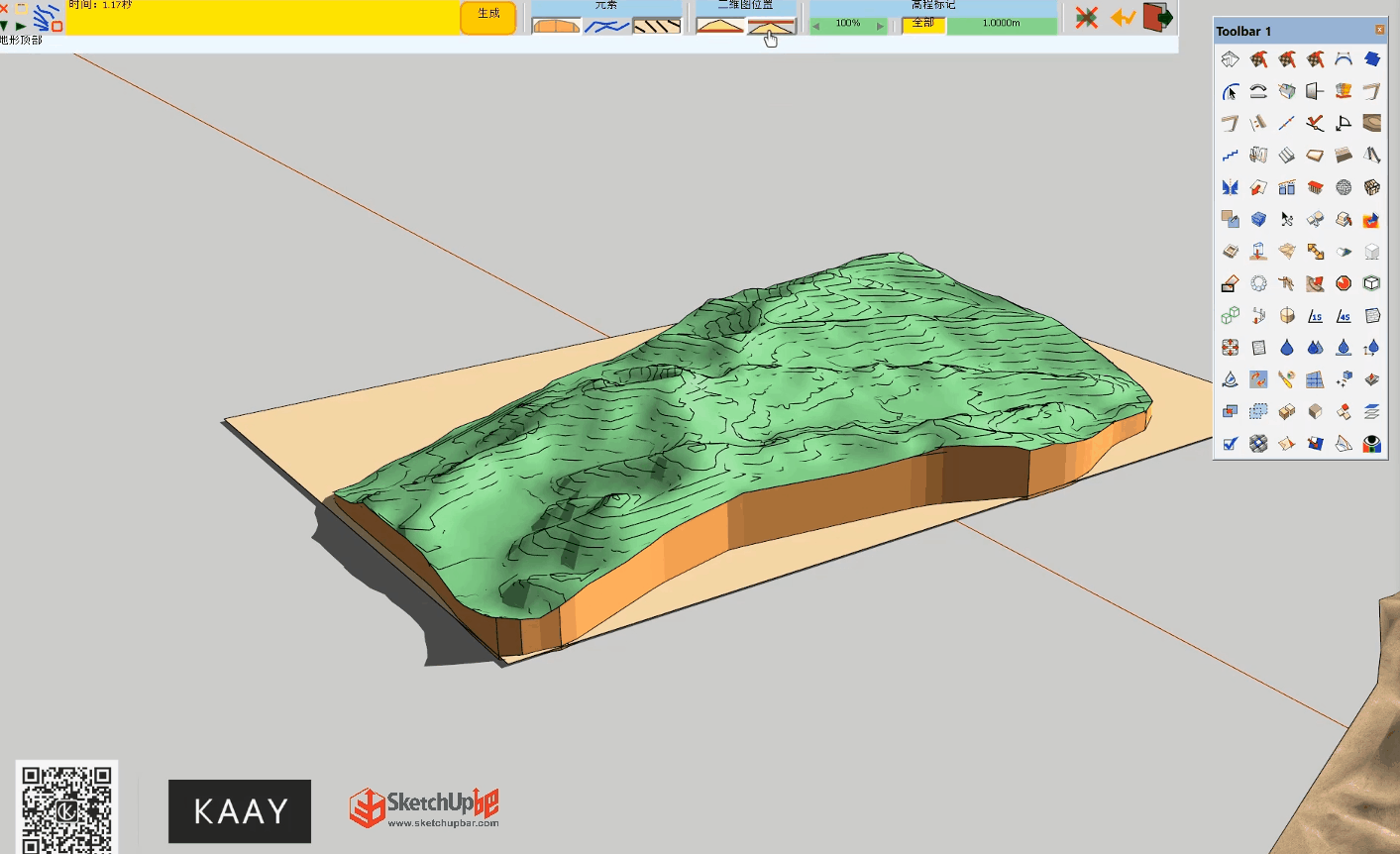Viewport: 1400px width, 854px height.
Task: Click the 15 degree angle icon
Action: pyautogui.click(x=1315, y=316)
